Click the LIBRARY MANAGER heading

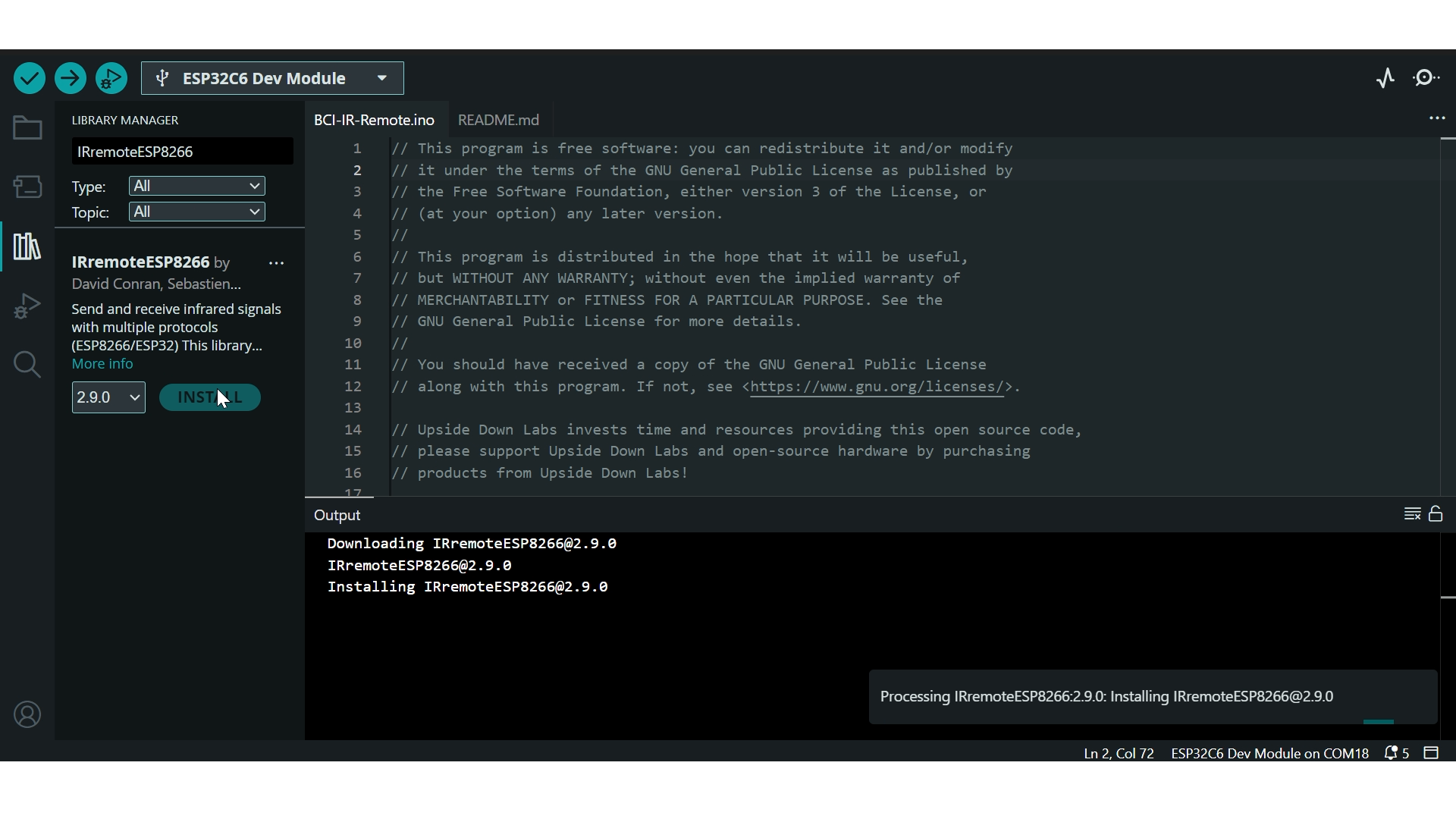[x=125, y=120]
